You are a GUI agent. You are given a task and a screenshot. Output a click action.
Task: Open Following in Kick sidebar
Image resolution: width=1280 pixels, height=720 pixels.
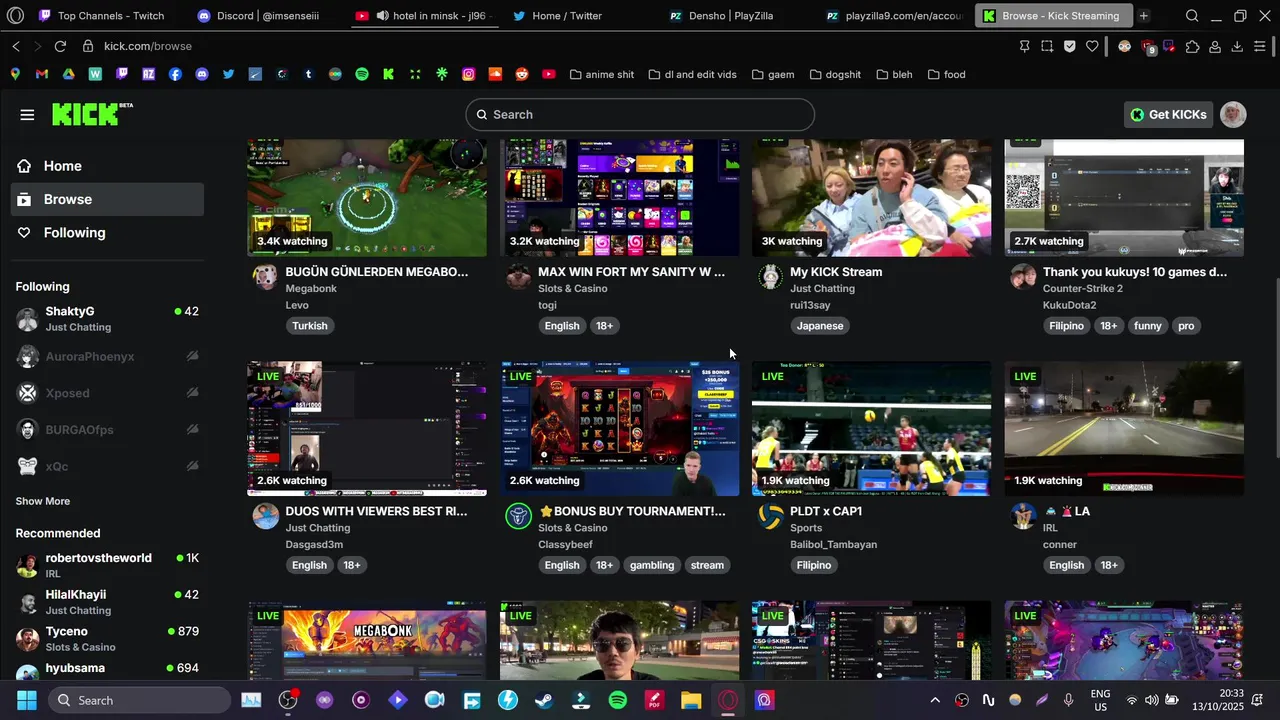[x=107, y=233]
